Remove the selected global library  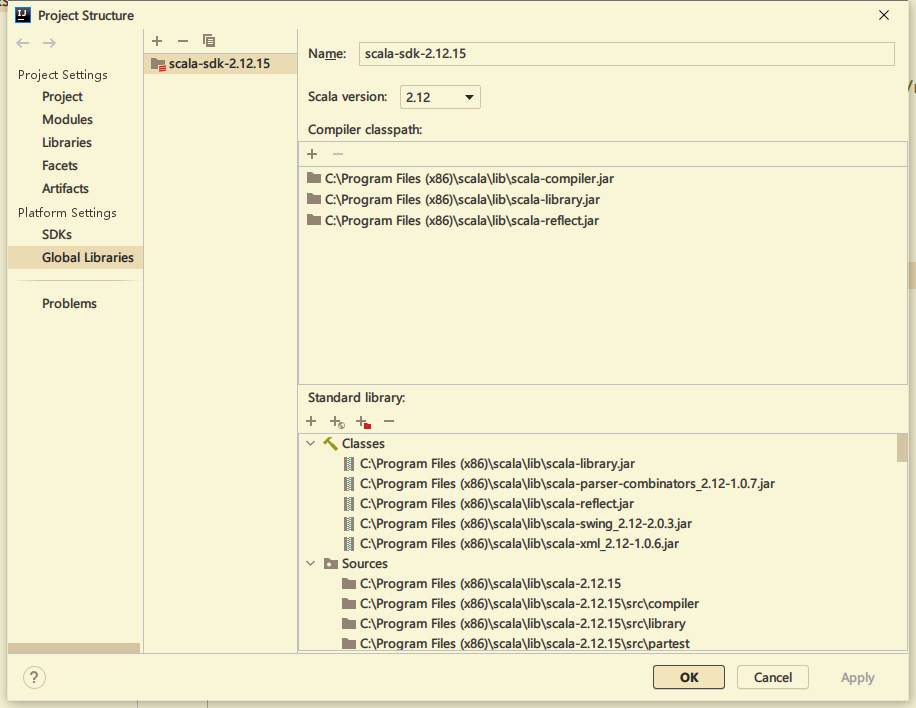183,41
